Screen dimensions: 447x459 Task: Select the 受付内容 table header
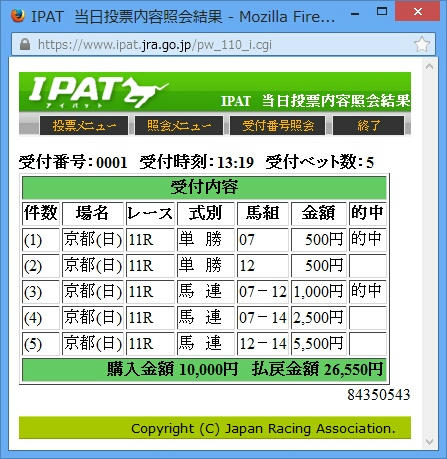[204, 187]
